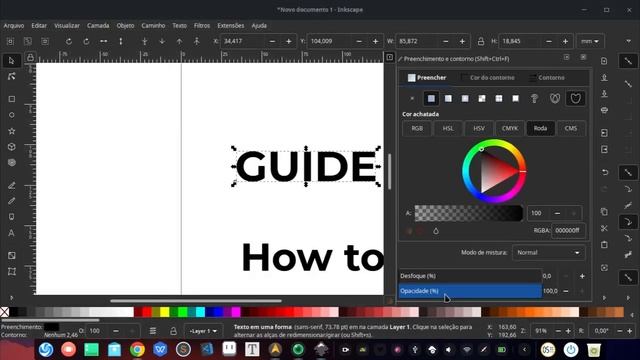Select the 3D box tool
Screen dimensions: 640x360
pos(11,147)
